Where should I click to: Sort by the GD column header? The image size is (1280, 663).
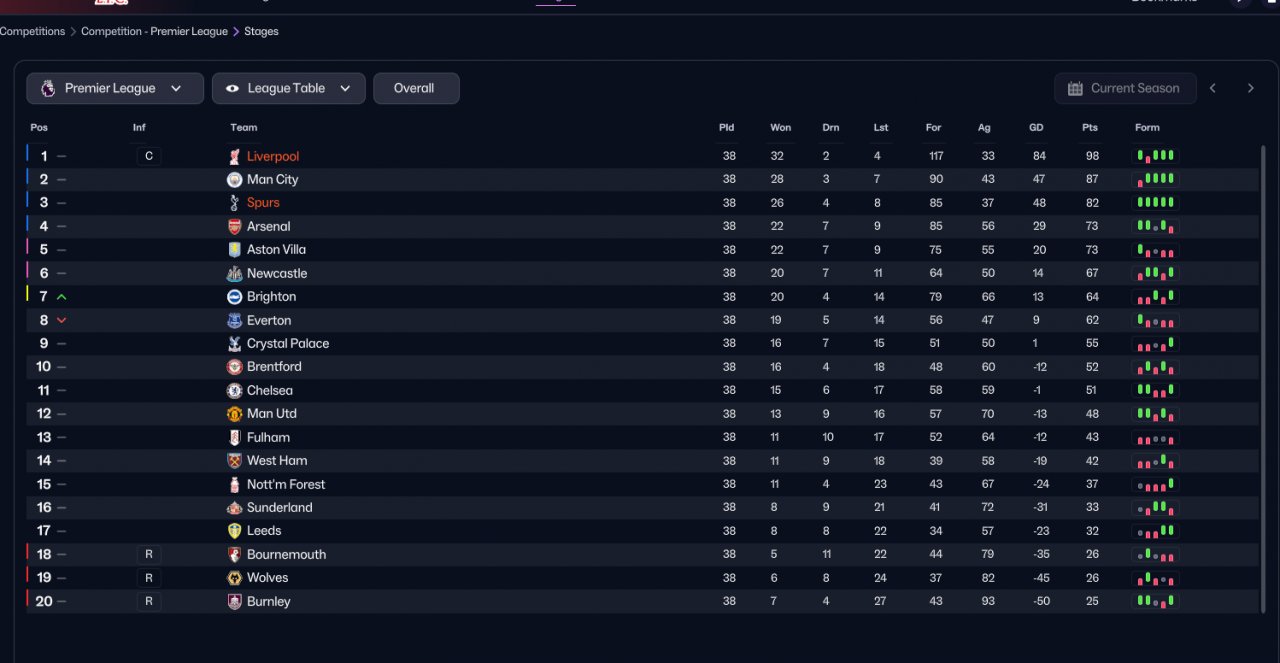point(1036,127)
